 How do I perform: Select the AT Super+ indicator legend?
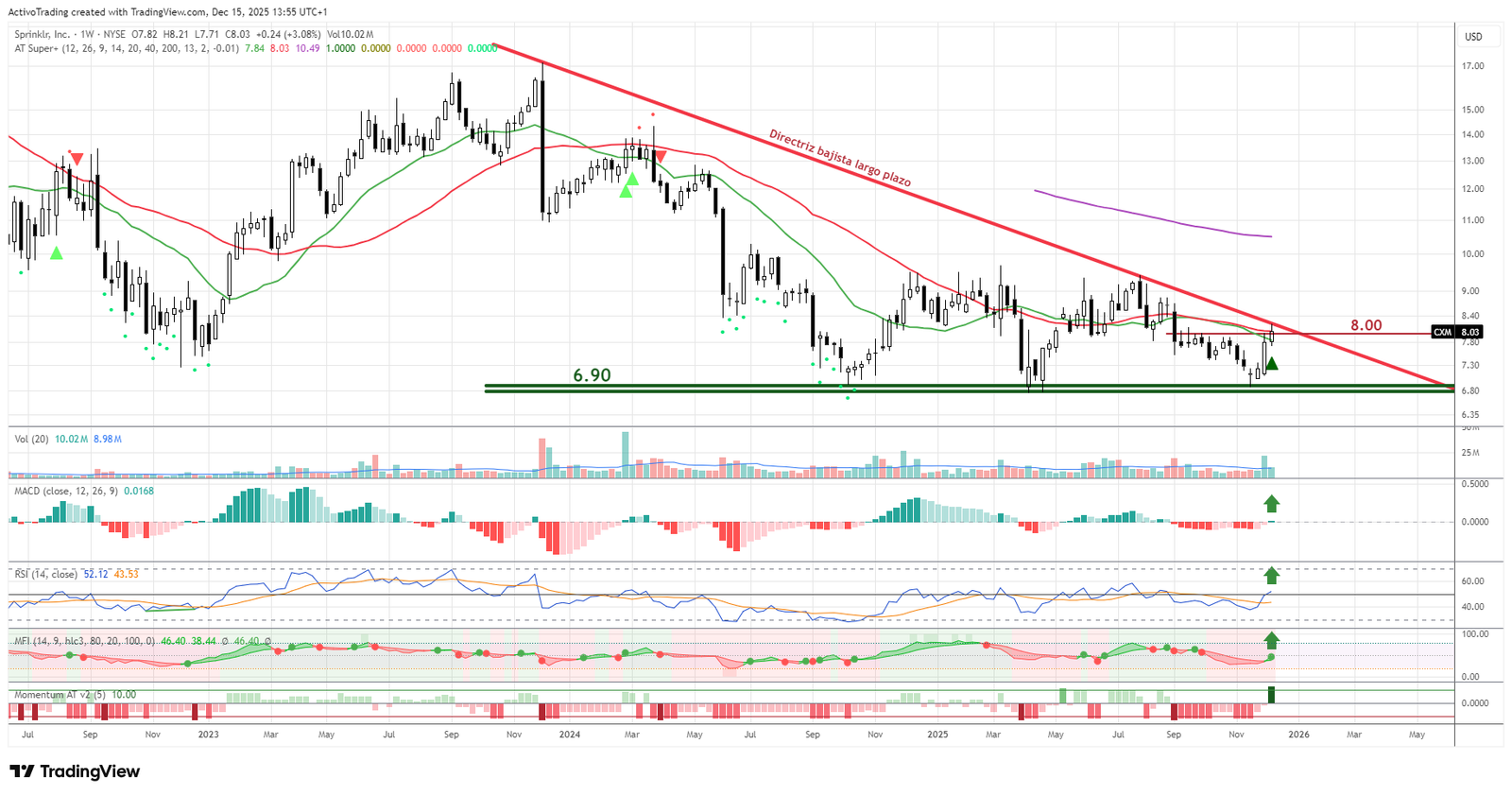pyautogui.click(x=36, y=48)
